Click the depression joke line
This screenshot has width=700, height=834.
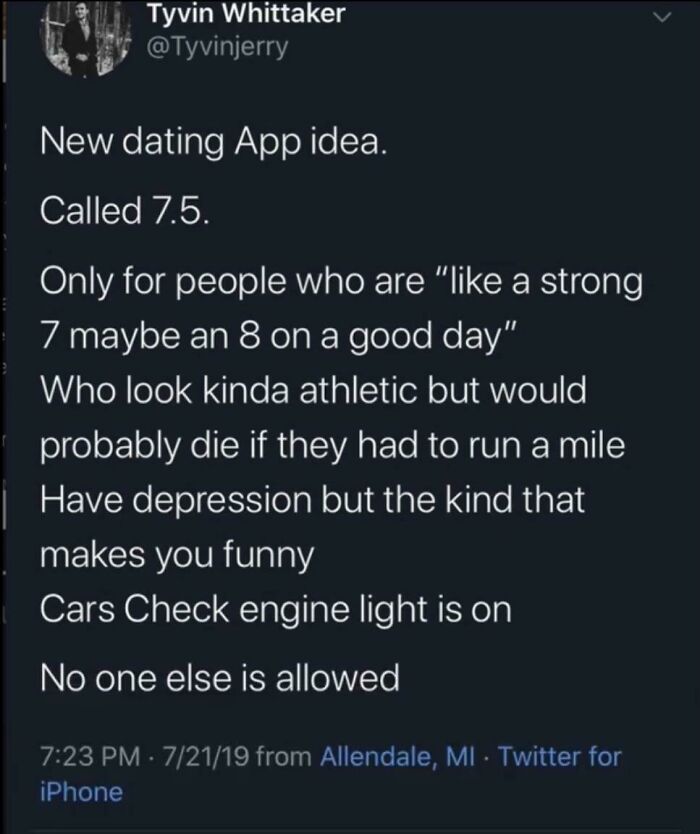pos(310,501)
